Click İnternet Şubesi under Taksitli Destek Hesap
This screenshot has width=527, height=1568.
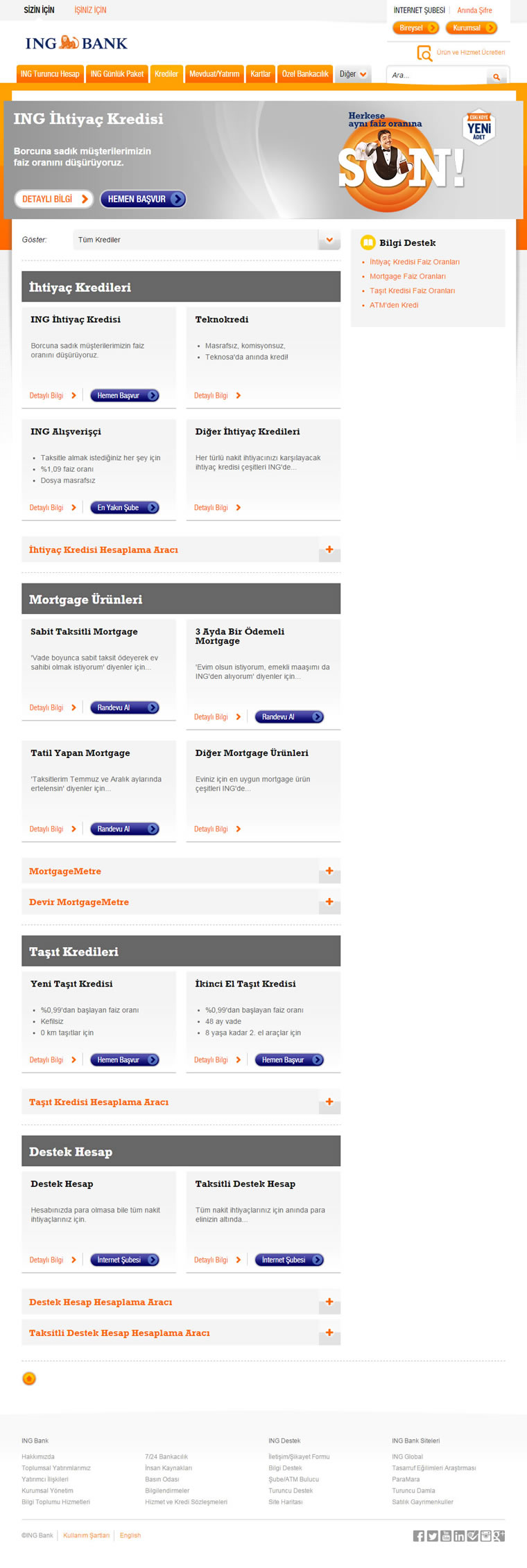point(289,1260)
